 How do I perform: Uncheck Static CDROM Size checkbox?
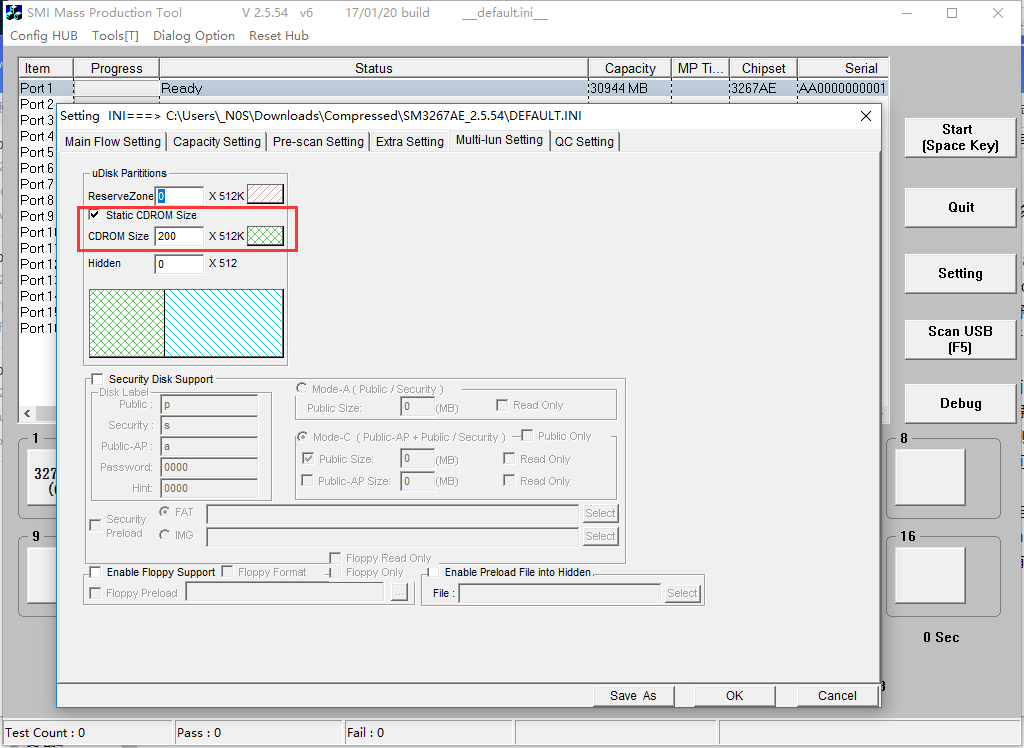pos(94,215)
